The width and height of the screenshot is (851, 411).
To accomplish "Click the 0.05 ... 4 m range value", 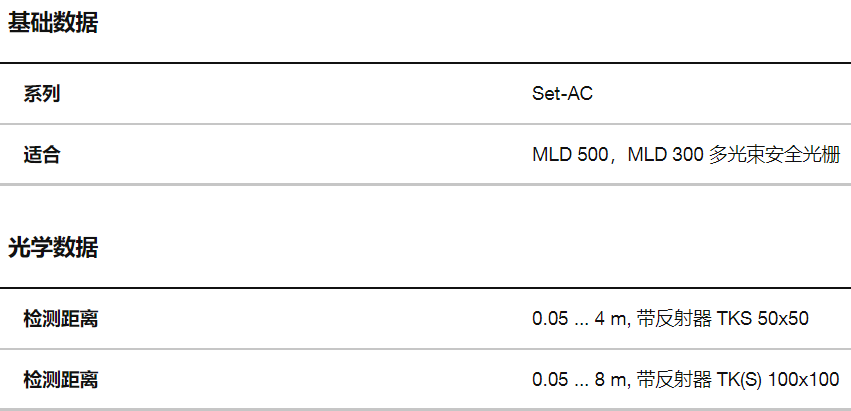I will 579,319.
